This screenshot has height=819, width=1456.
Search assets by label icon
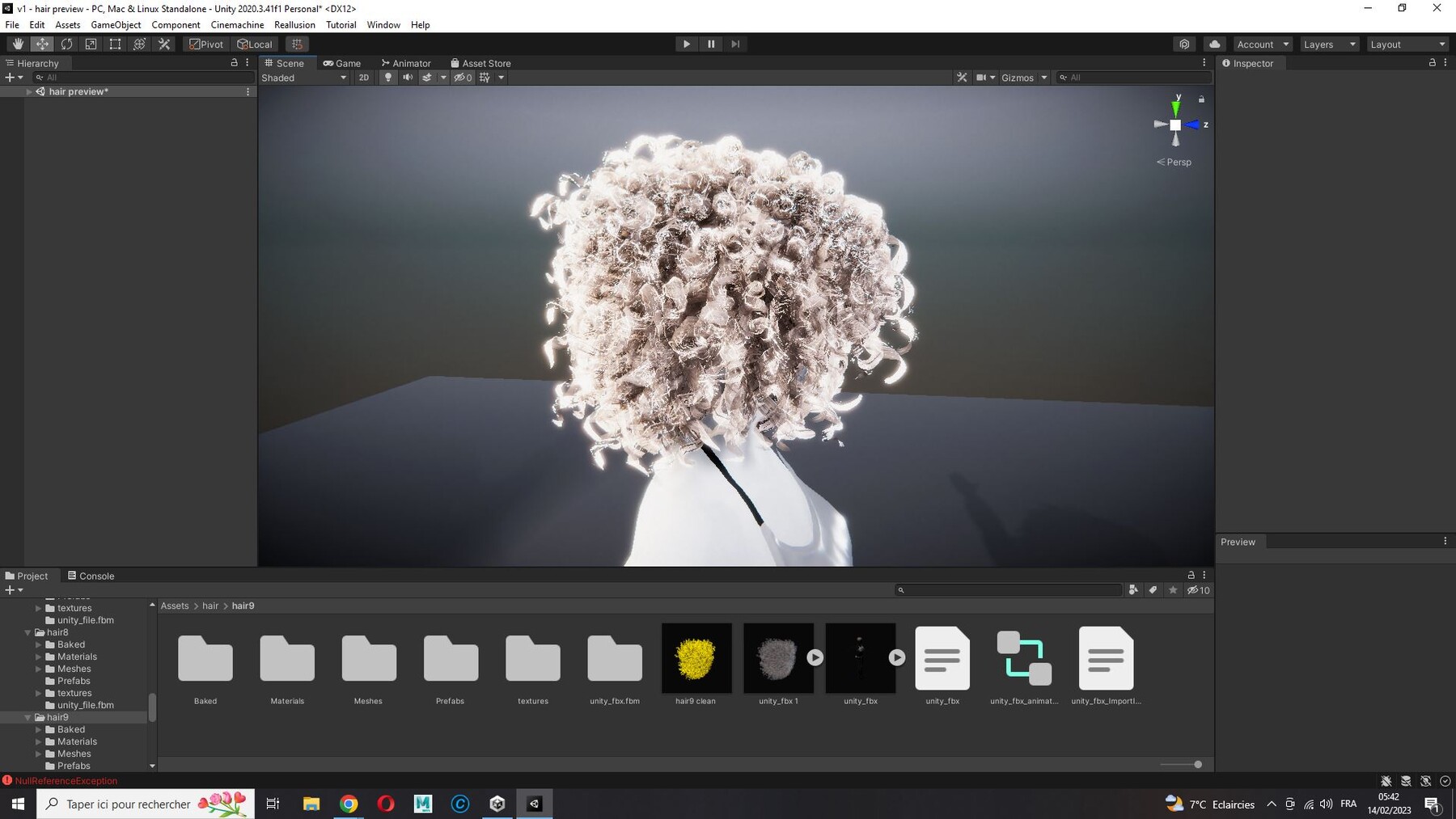(x=1153, y=590)
